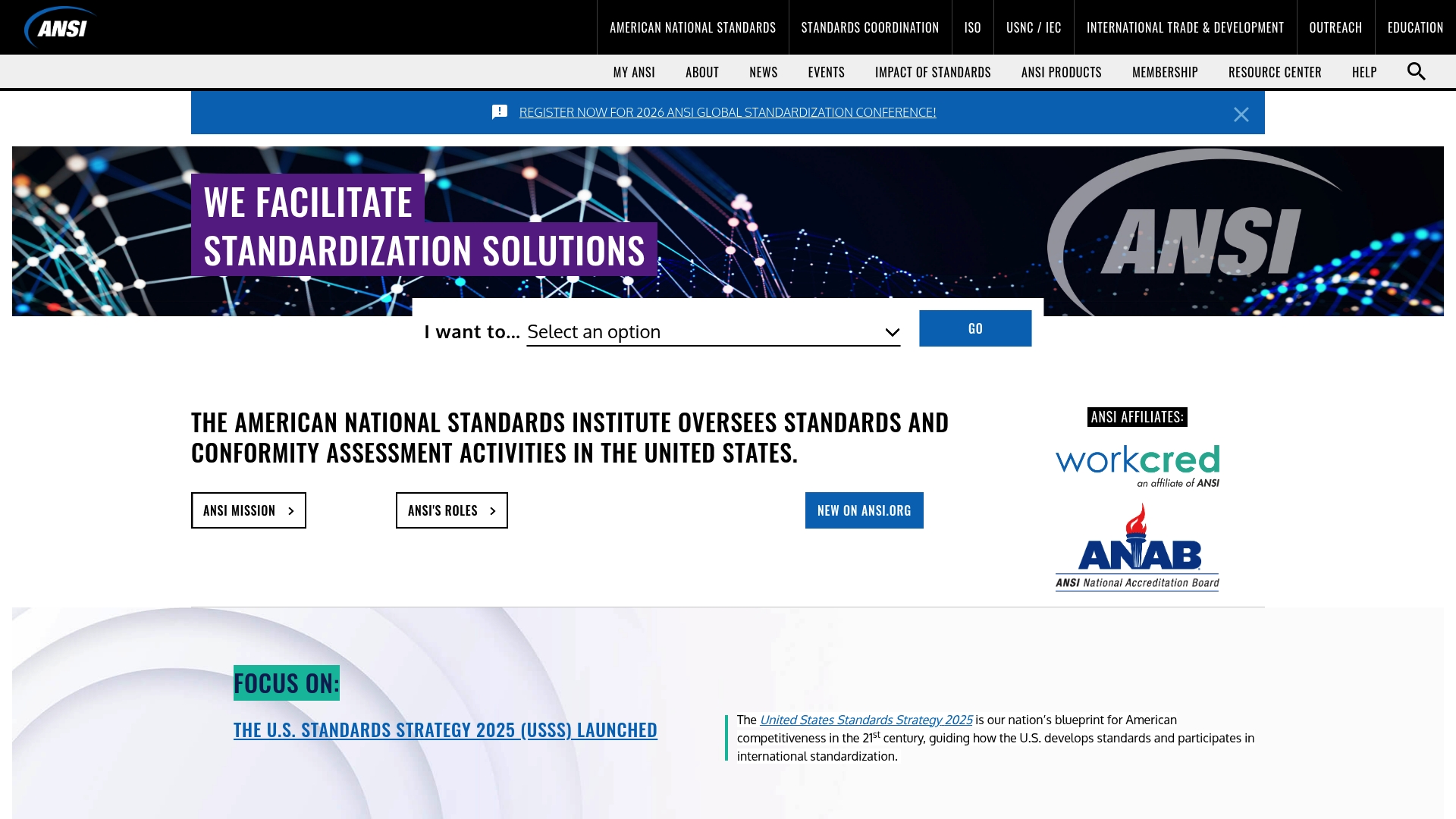Select the USNC / IEC top navigation item
The width and height of the screenshot is (1456, 819).
pyautogui.click(x=1033, y=27)
